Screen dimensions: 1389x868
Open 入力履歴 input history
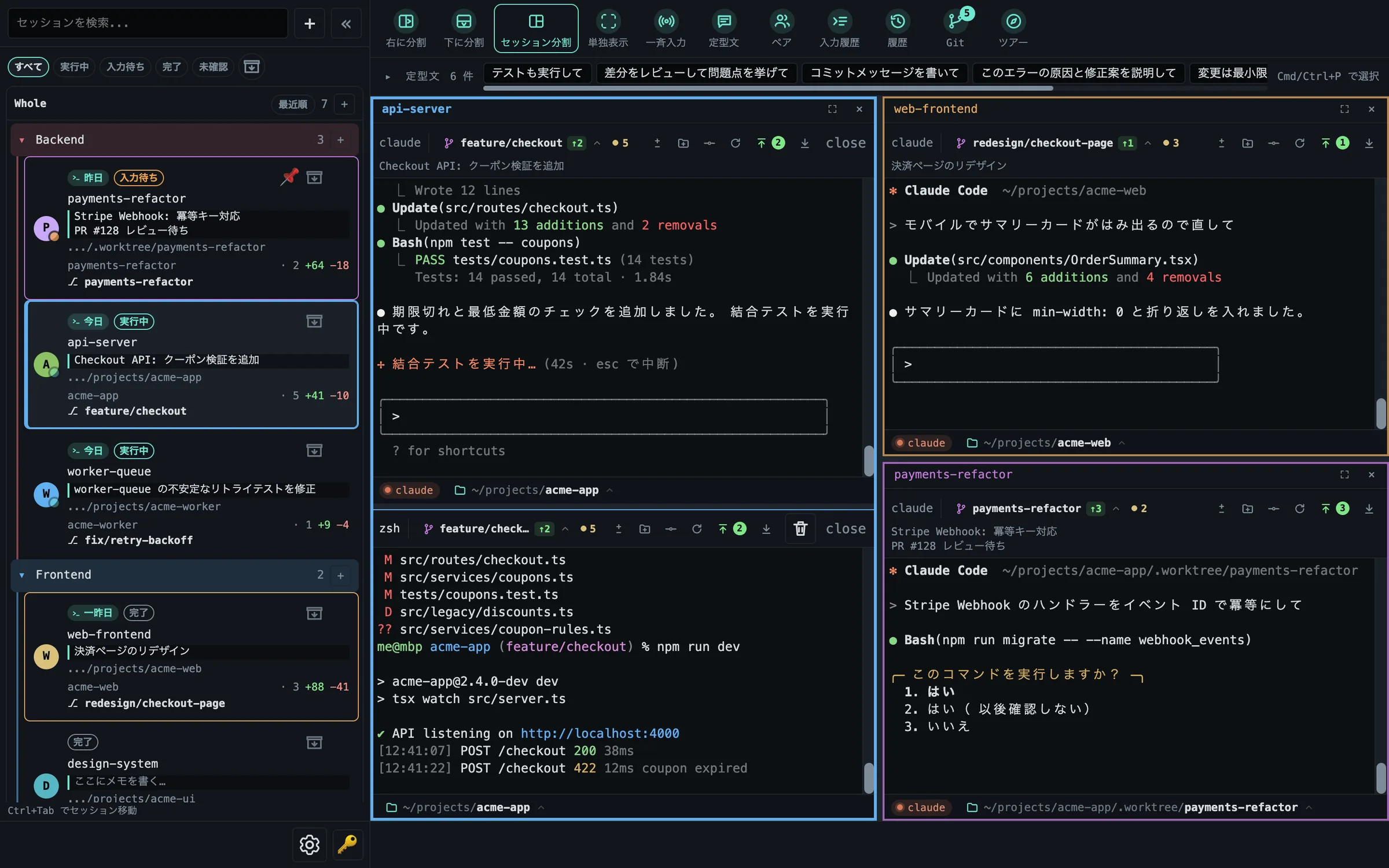840,29
